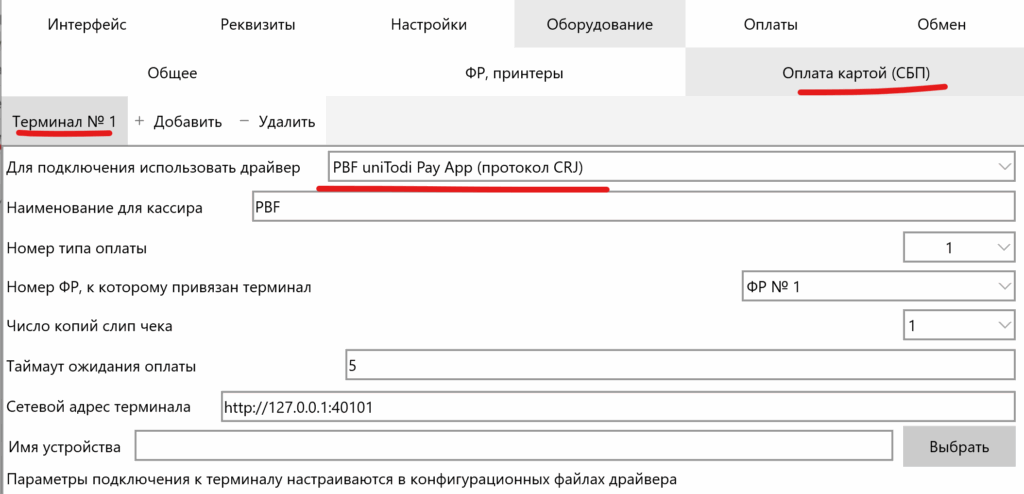Switch to the Общее subtab
The height and width of the screenshot is (494, 1024).
(x=172, y=72)
